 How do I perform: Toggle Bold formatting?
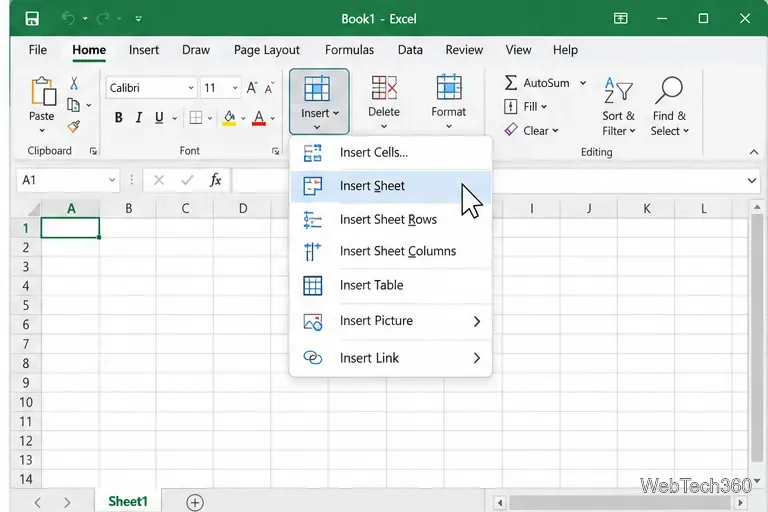[x=119, y=118]
